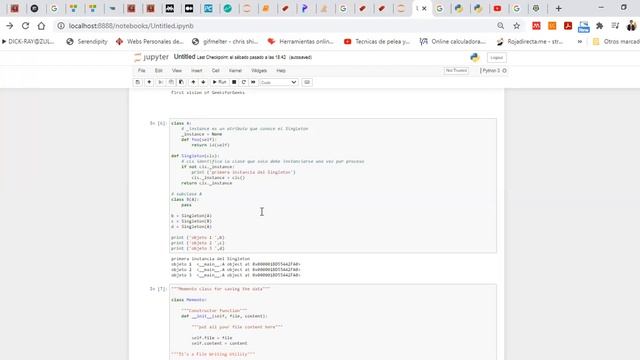The height and width of the screenshot is (360, 640).
Task: Select the In [7] Memento class cell
Action: click(x=333, y=322)
